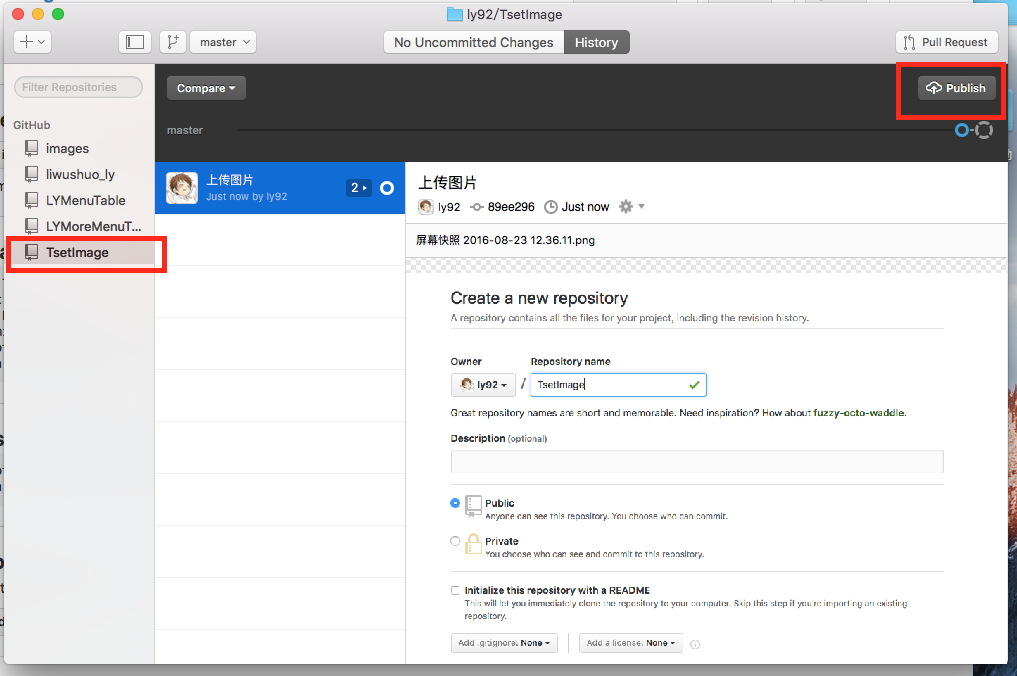Click the images repository book icon
1017x676 pixels.
point(31,149)
